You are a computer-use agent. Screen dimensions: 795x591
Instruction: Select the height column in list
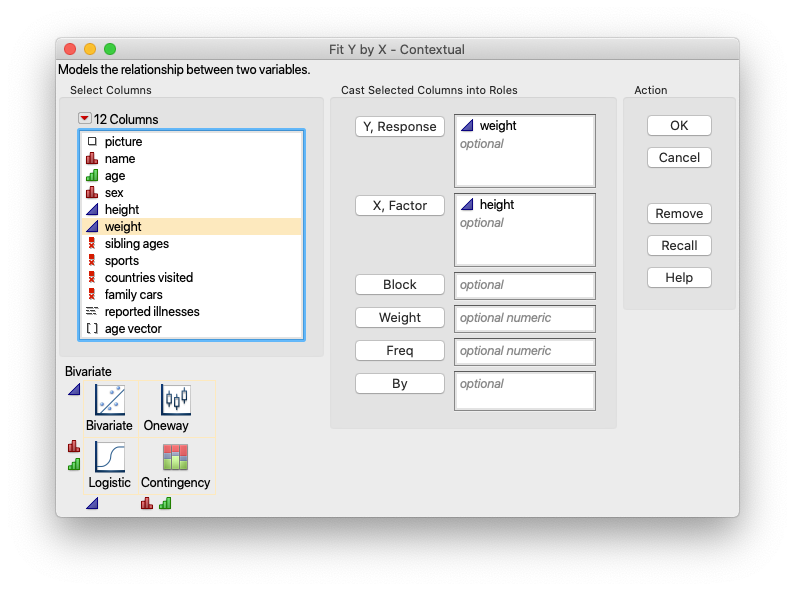(192, 209)
